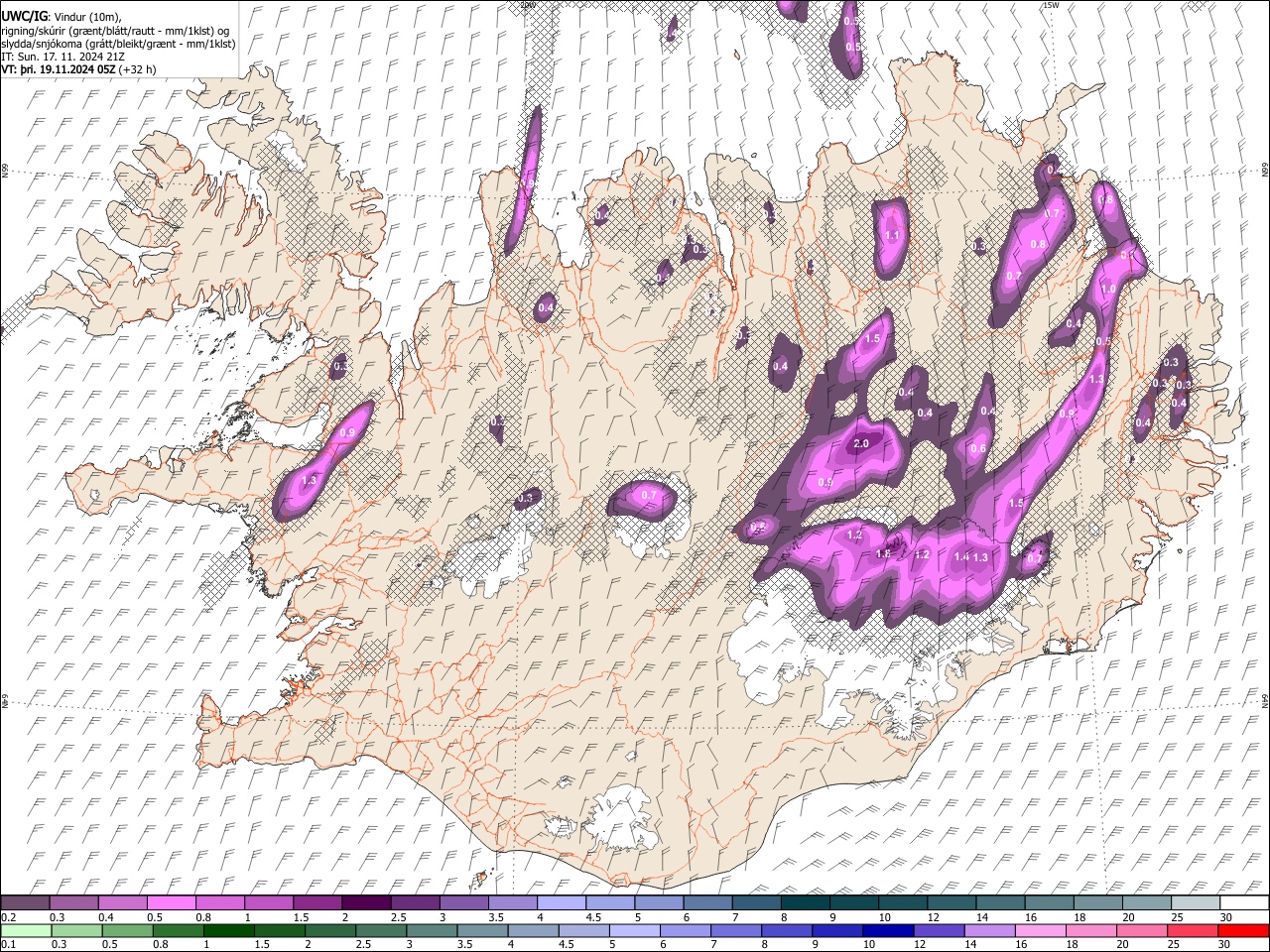Select bottom legend swatch between 0.5 and 0.8
Screen dimensions: 1270x952
point(126,931)
